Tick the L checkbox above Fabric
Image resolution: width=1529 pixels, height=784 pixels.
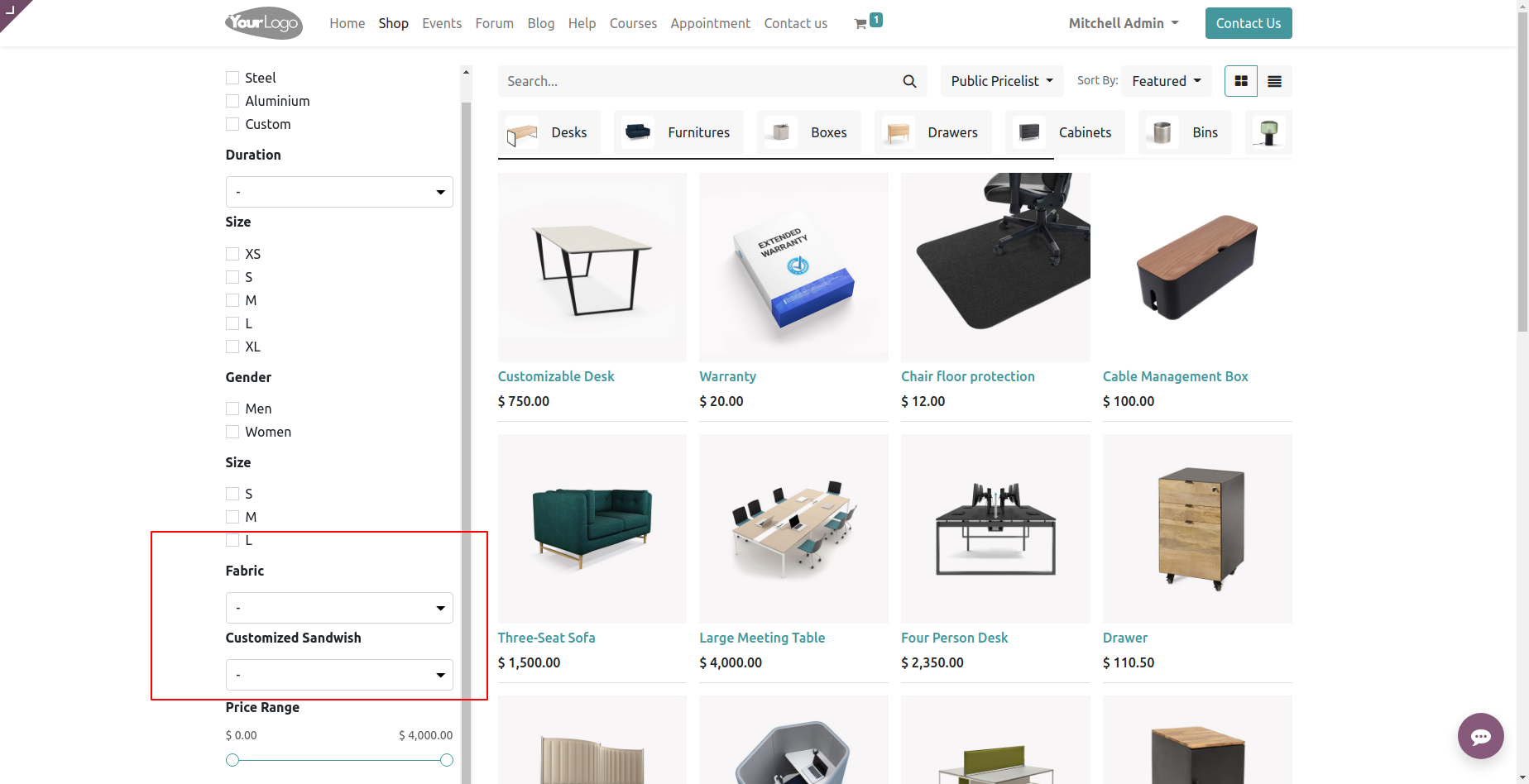(232, 540)
